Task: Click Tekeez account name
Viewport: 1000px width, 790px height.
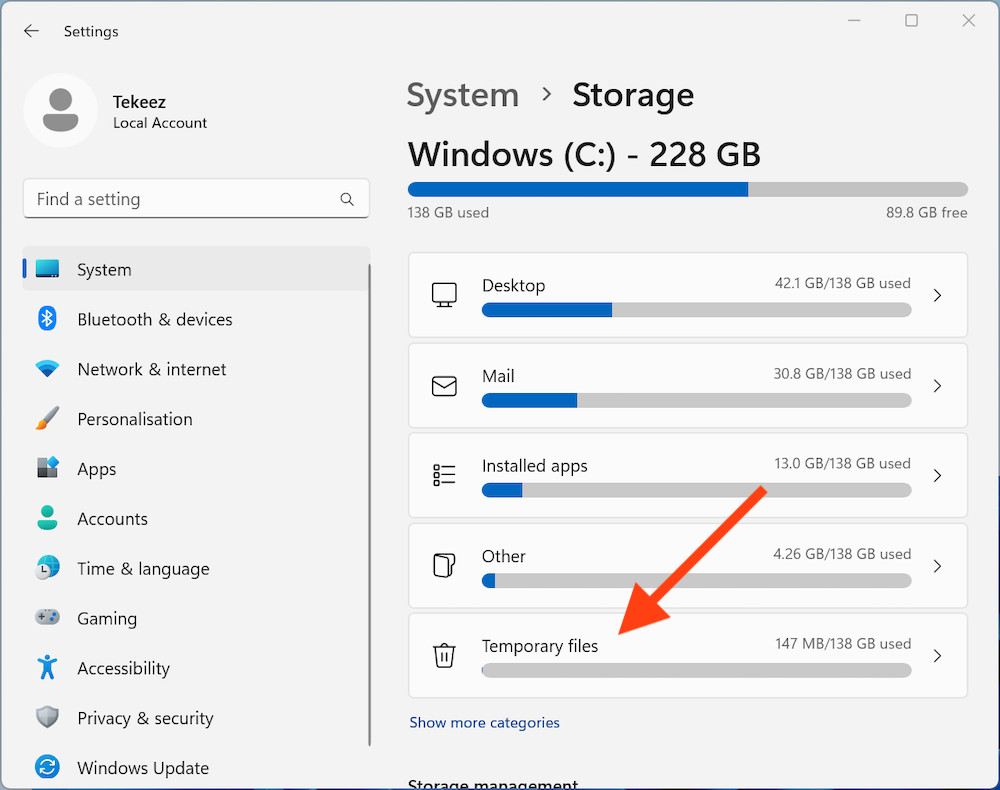Action: (x=139, y=102)
